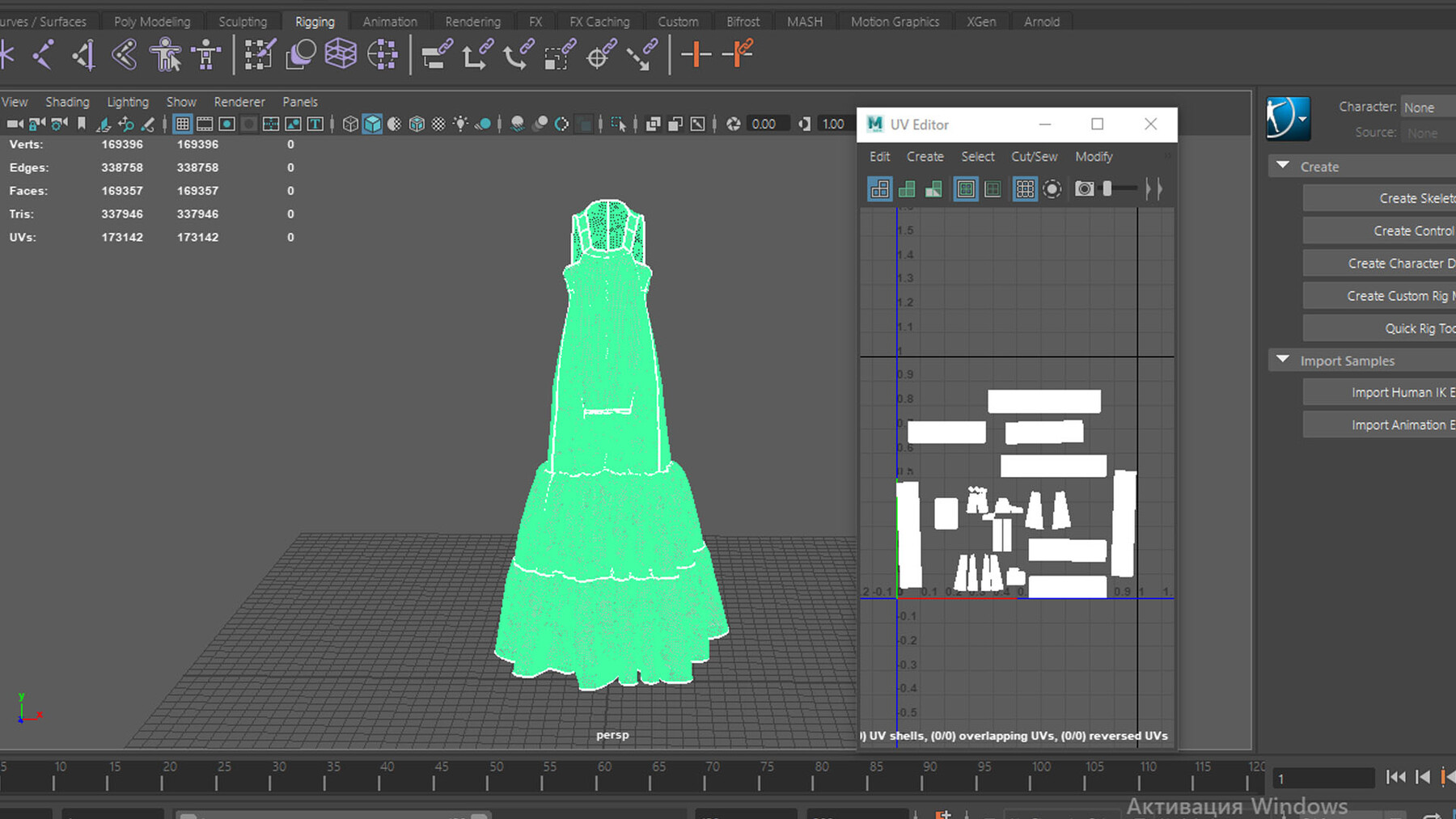The height and width of the screenshot is (819, 1456).
Task: Collapse the Import Samples section
Action: click(x=1283, y=359)
